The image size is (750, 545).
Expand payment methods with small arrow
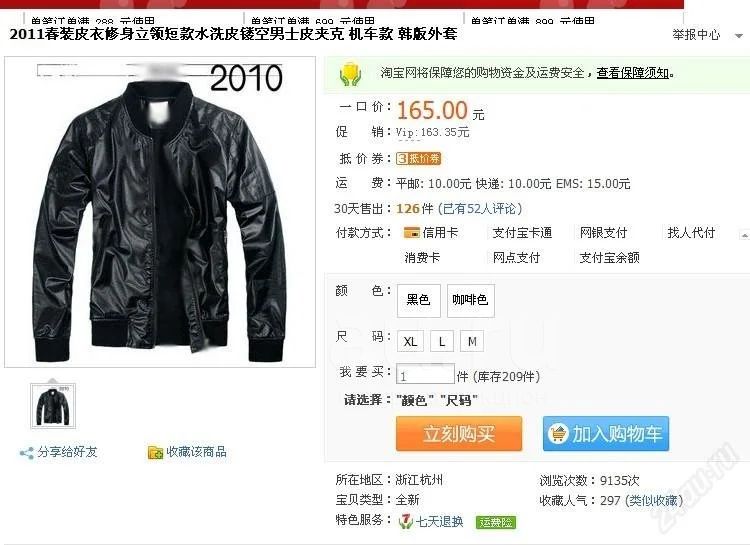(744, 235)
